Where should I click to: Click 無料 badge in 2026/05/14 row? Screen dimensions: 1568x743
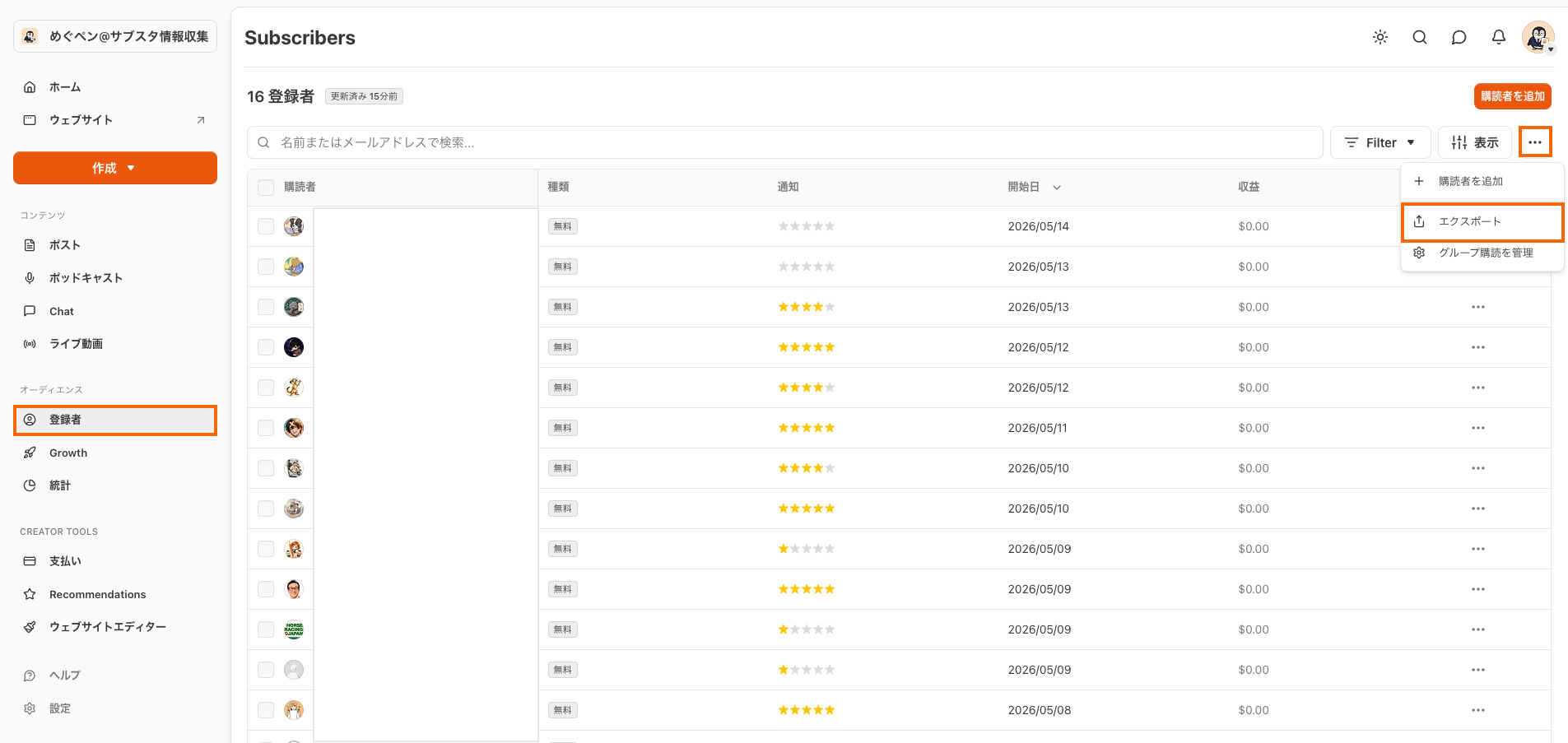(563, 226)
